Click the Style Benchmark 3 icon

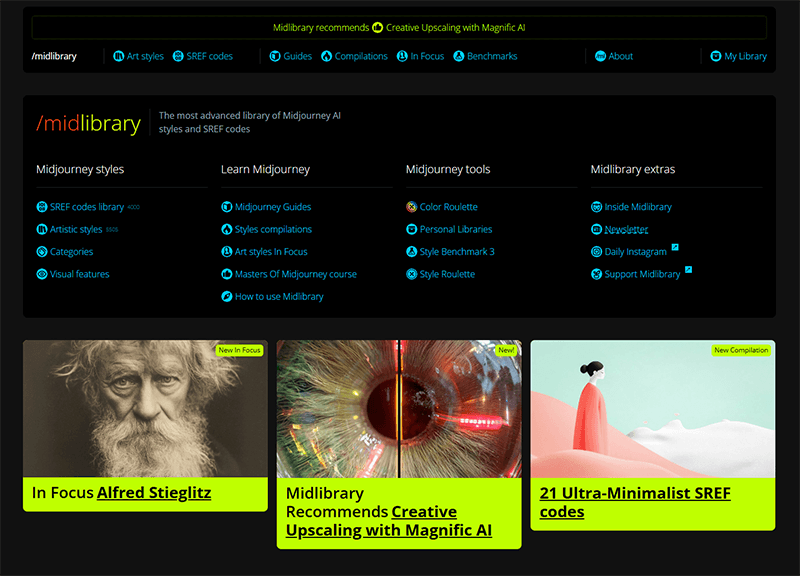[412, 252]
